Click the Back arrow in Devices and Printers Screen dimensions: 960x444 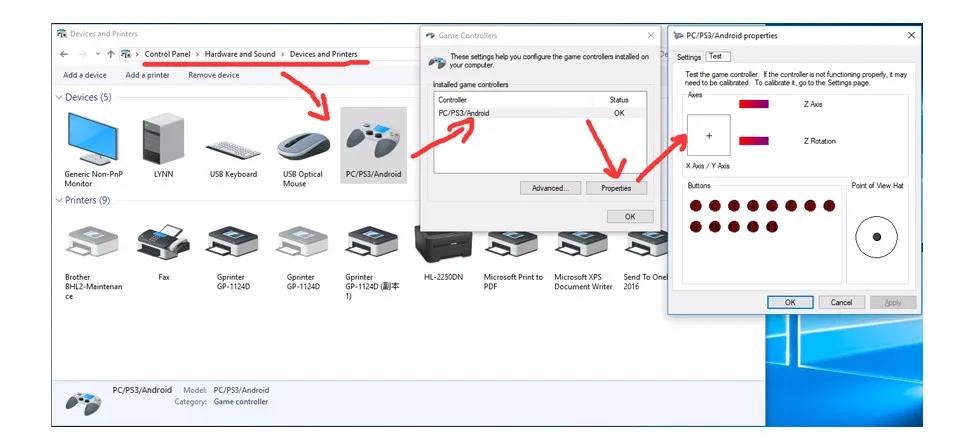click(x=64, y=54)
